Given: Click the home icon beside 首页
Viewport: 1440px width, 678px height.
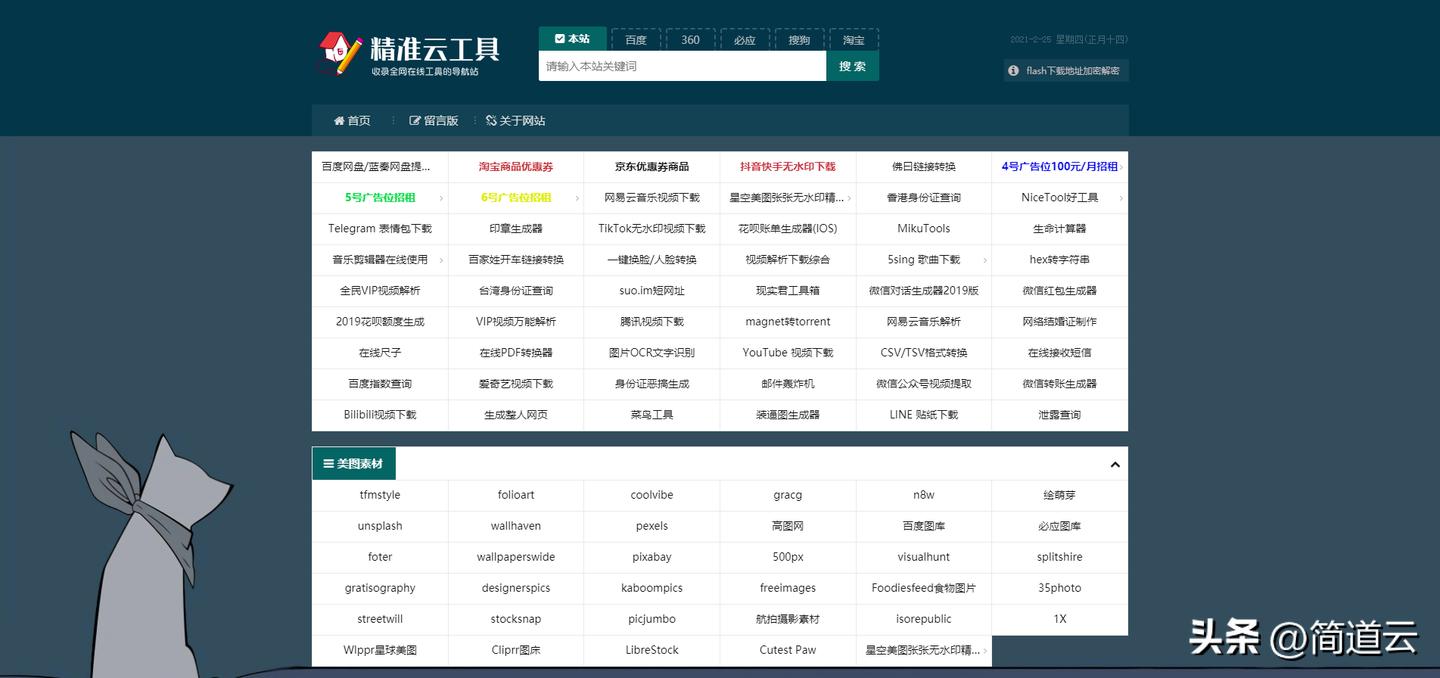Looking at the screenshot, I should (339, 120).
